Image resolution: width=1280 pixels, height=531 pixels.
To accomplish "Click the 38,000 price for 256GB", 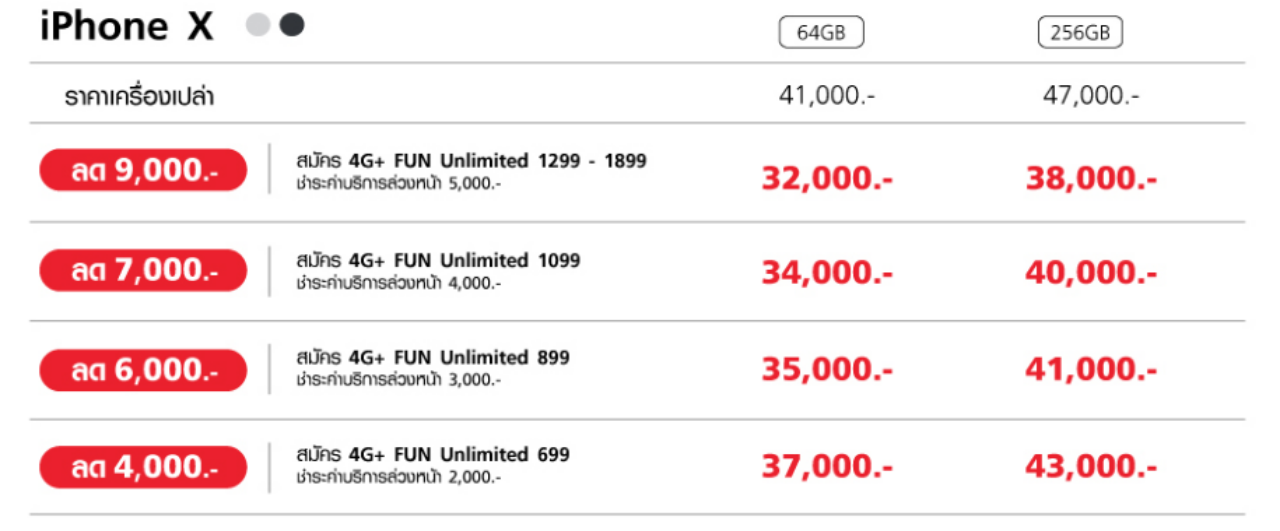I will [1091, 178].
